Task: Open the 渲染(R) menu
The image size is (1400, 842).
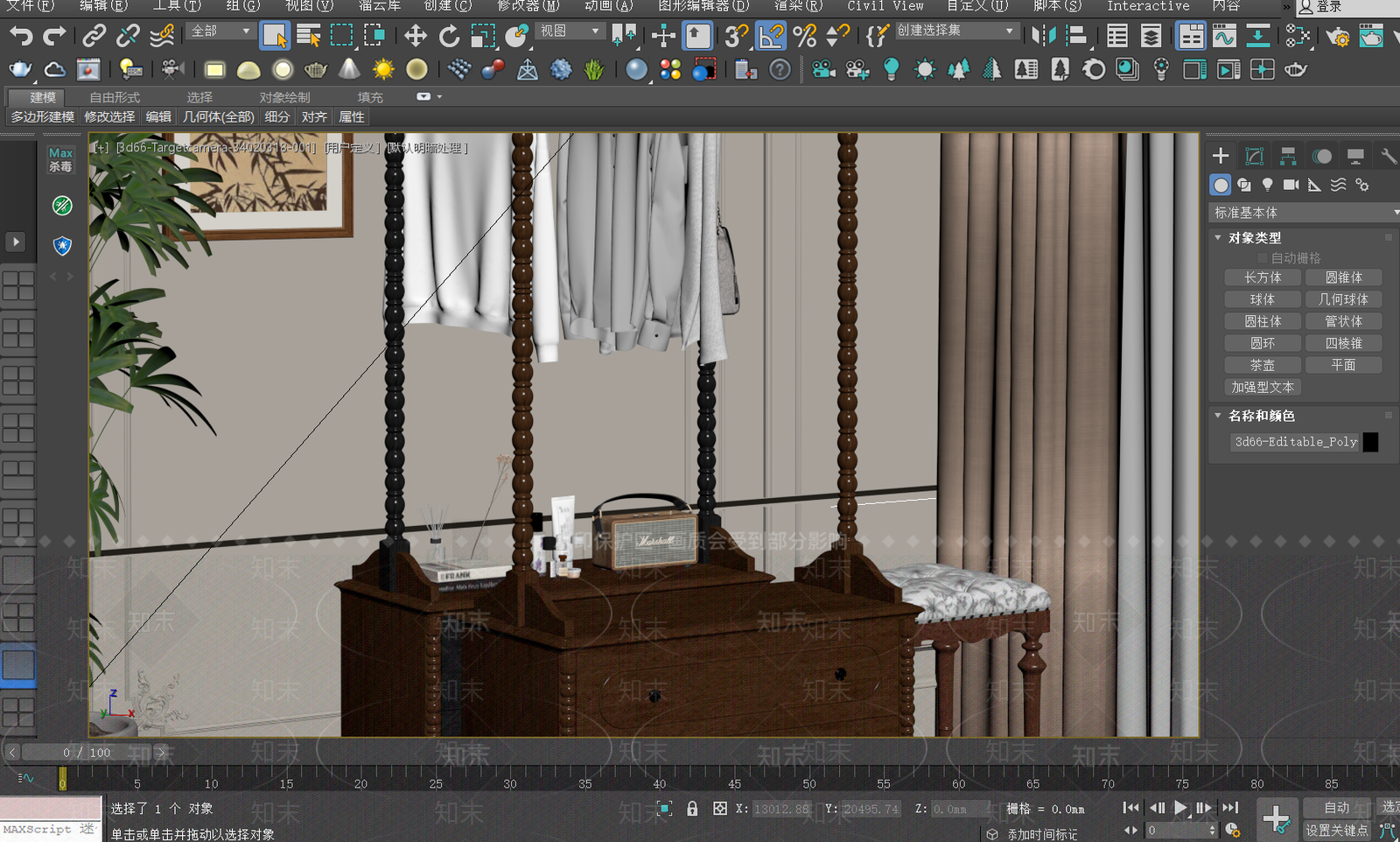Action: 798,6
